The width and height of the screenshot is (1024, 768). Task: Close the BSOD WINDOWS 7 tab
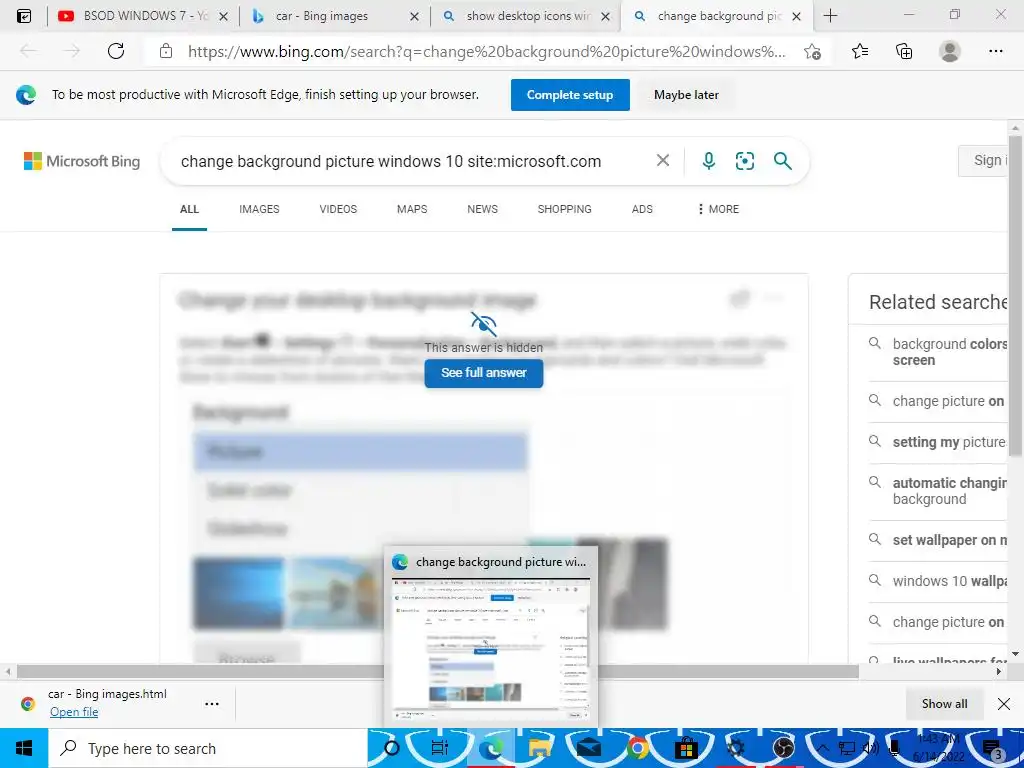[223, 16]
